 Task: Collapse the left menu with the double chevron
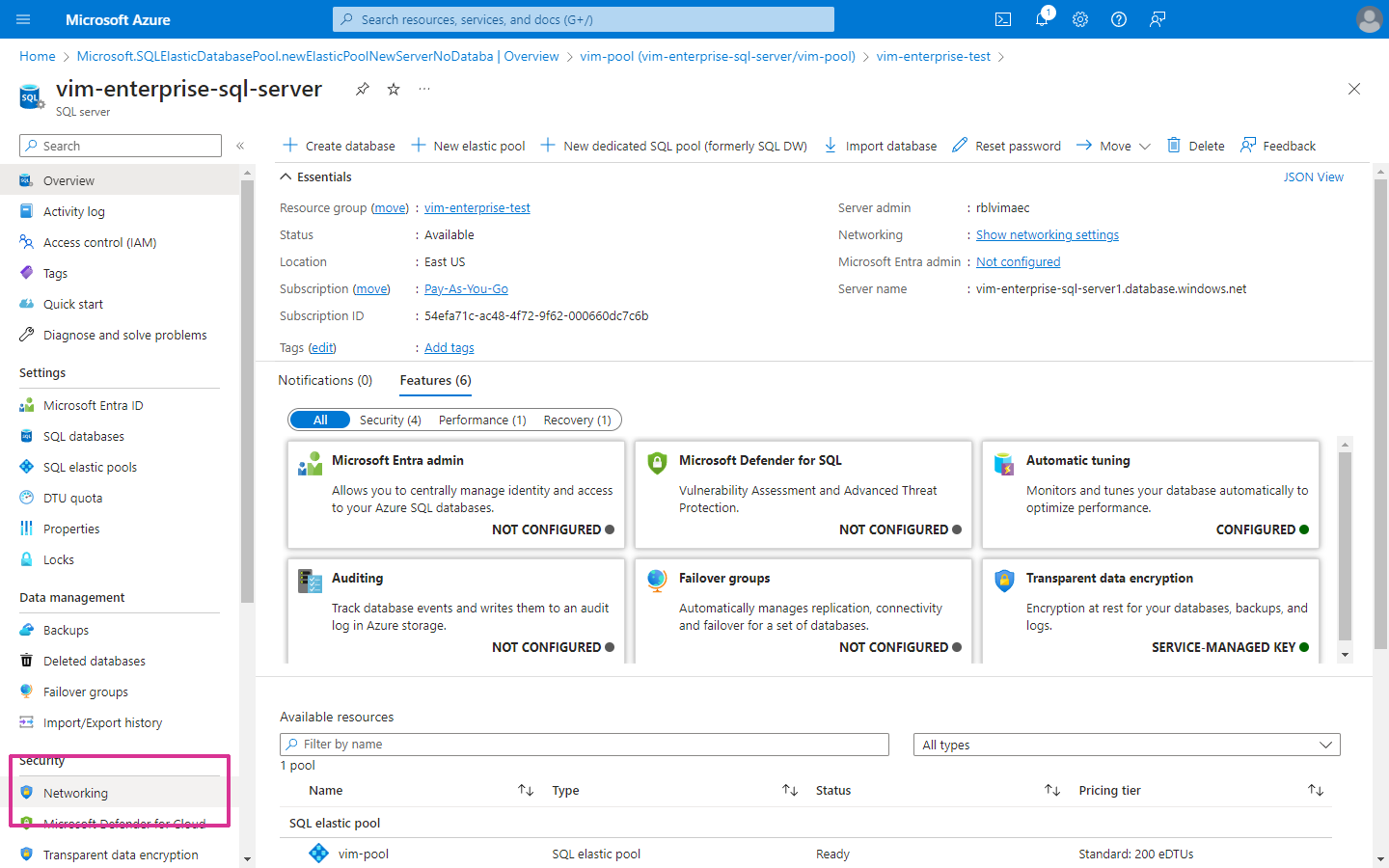tap(240, 146)
